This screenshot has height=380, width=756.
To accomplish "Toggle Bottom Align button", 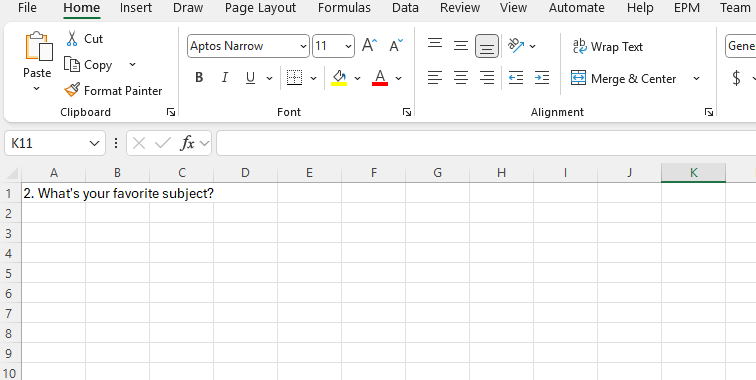I will (487, 46).
